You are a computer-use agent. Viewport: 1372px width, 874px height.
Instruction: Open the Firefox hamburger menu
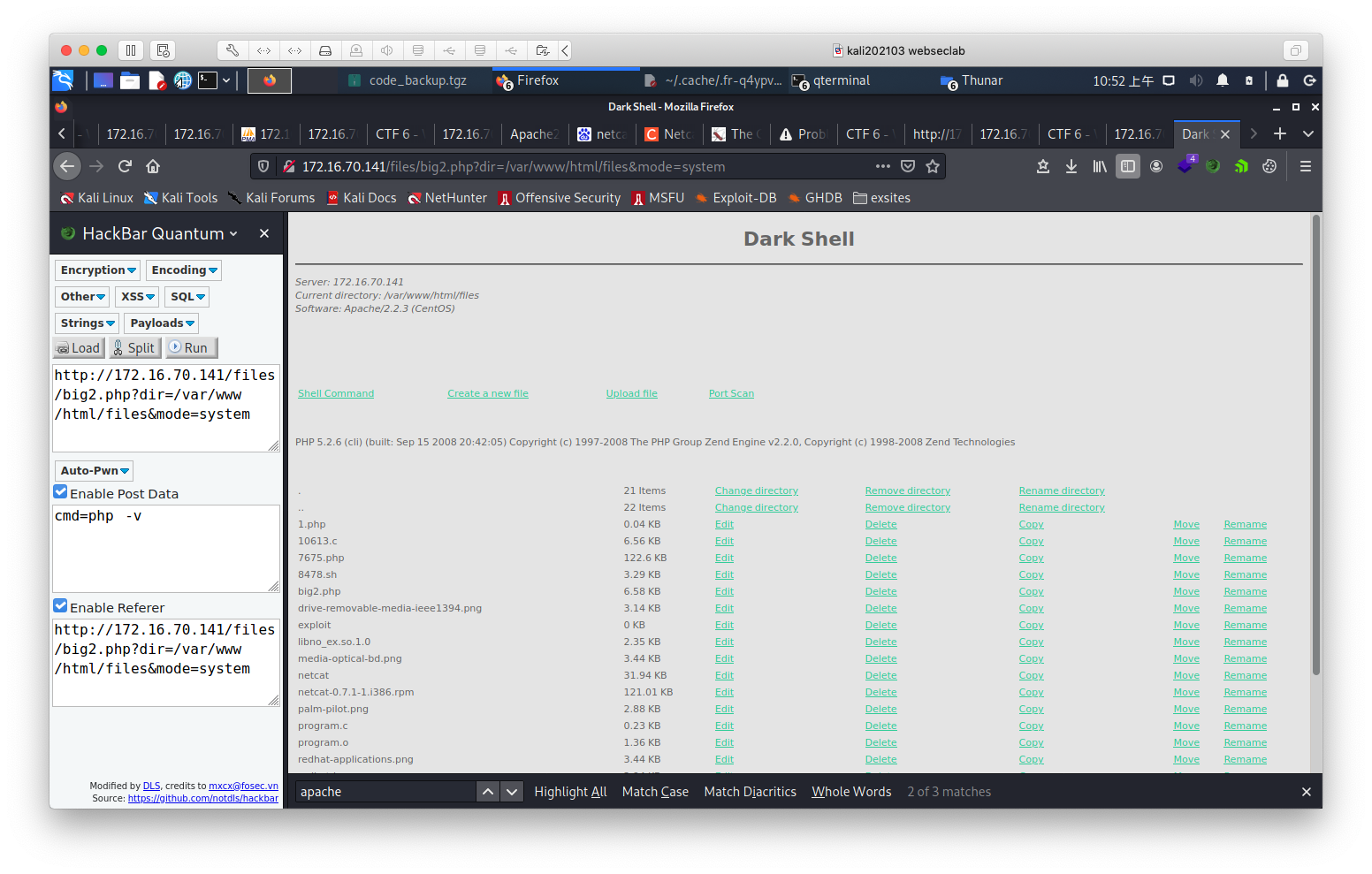point(1305,166)
